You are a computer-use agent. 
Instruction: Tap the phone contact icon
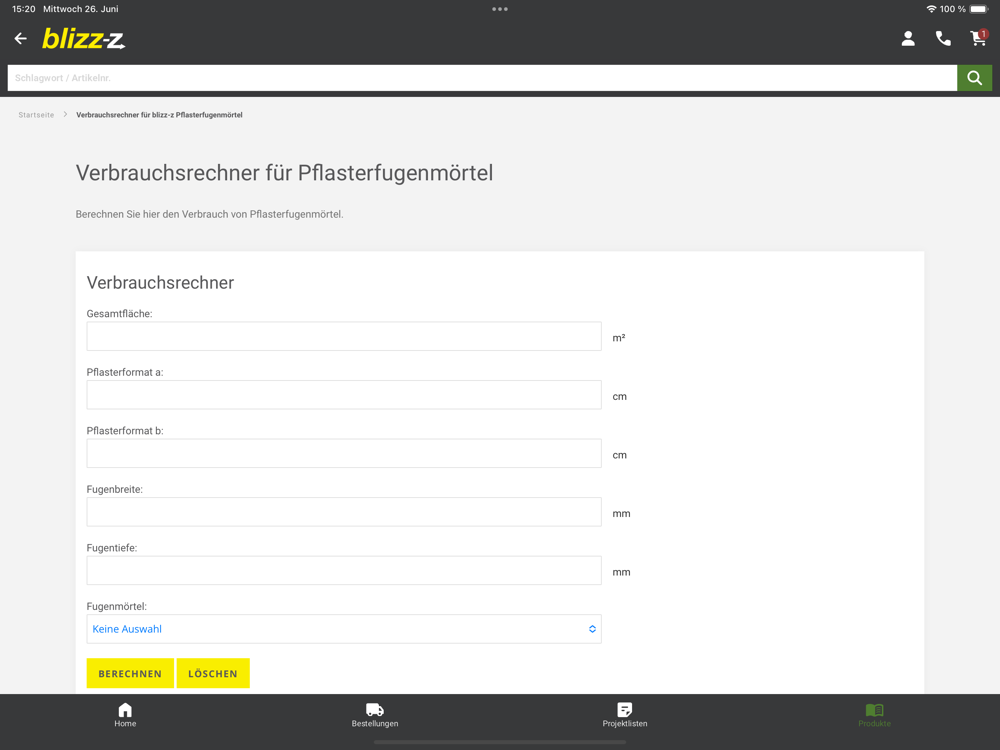click(x=943, y=39)
